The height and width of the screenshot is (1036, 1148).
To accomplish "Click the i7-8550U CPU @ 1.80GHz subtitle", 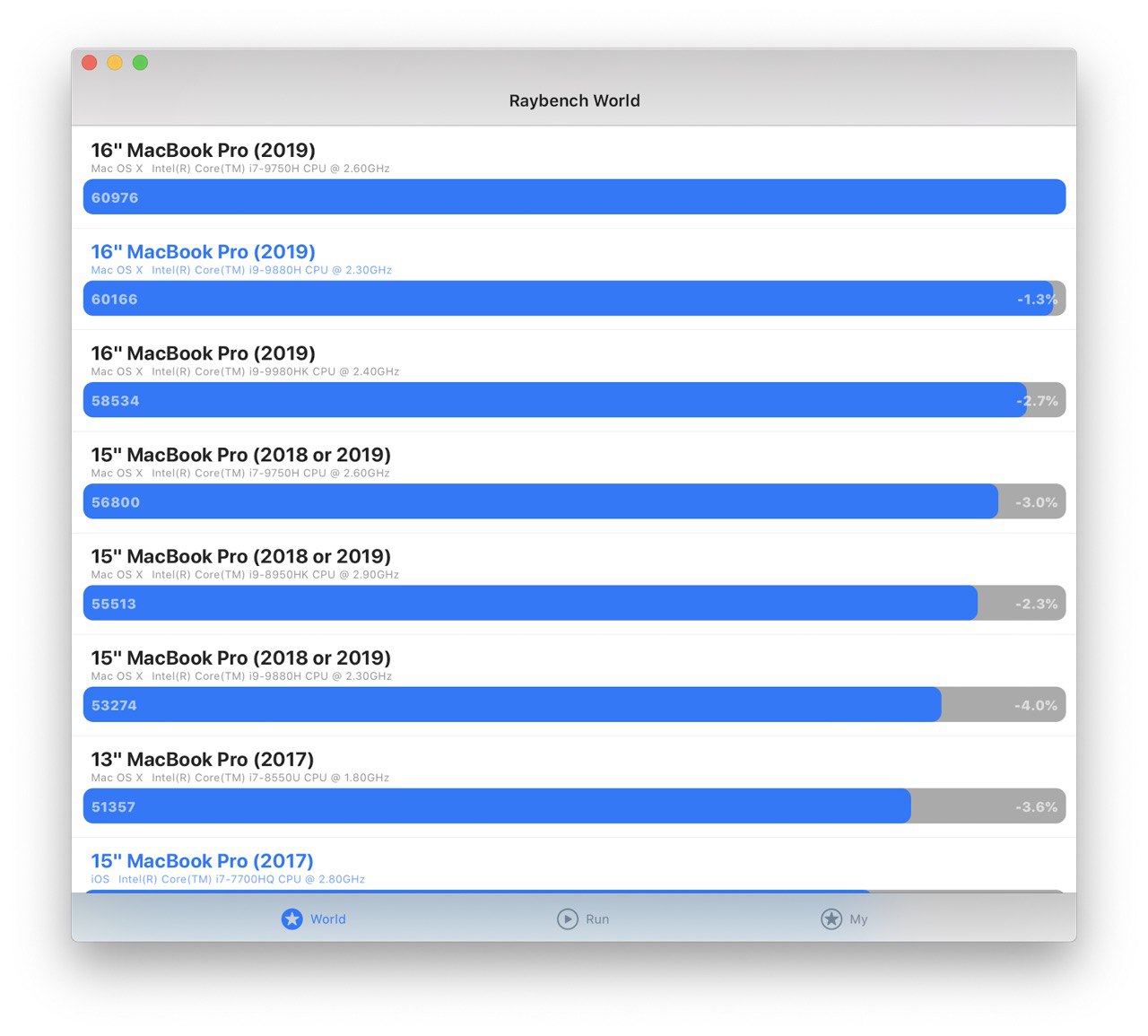I will pos(240,778).
